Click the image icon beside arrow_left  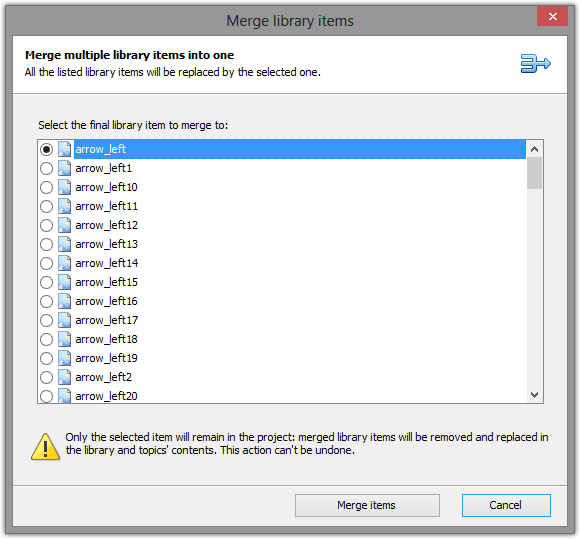pyautogui.click(x=64, y=149)
